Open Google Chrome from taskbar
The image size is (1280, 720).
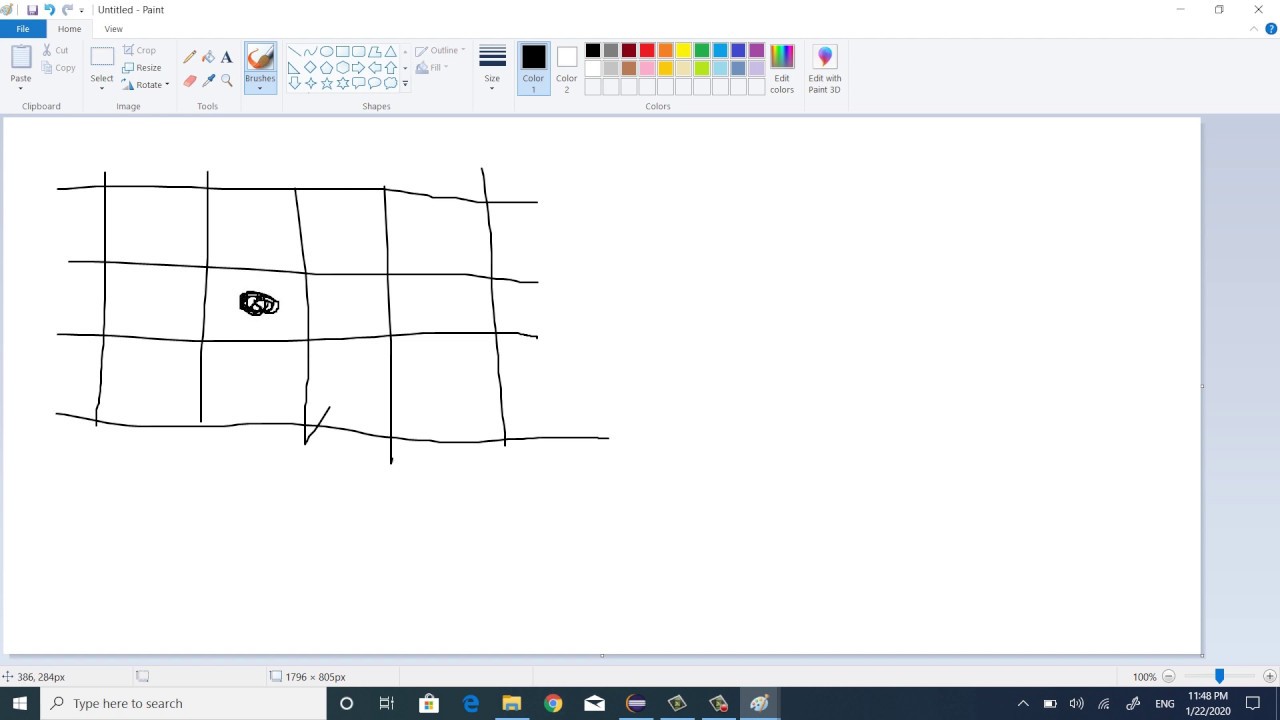point(553,703)
